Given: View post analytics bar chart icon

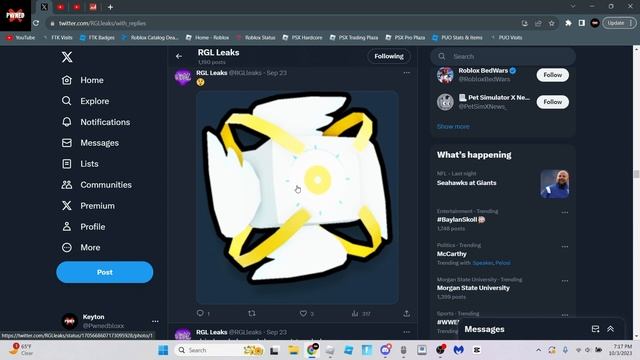Looking at the screenshot, I should pos(355,313).
